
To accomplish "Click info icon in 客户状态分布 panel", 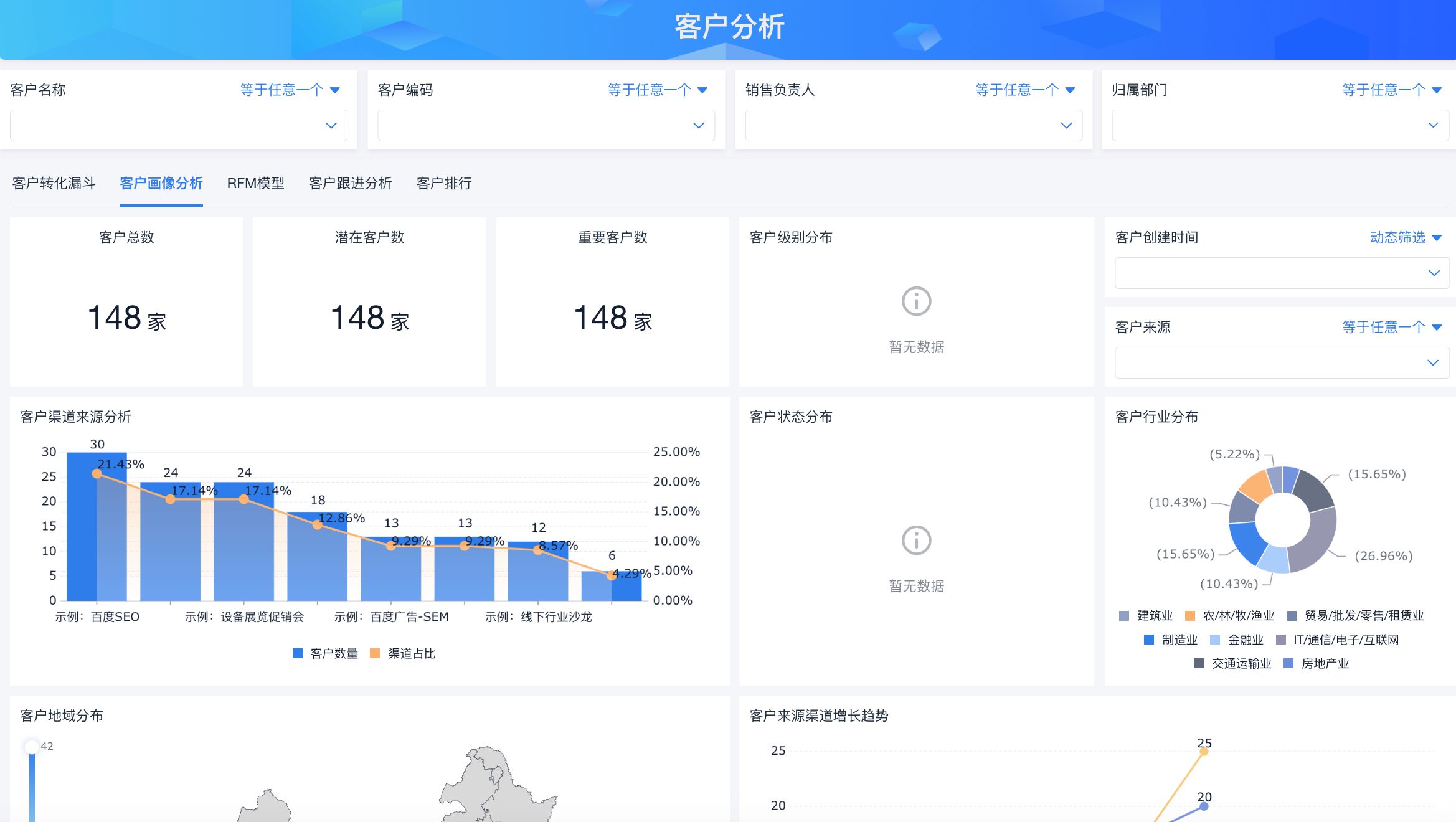I will point(916,541).
